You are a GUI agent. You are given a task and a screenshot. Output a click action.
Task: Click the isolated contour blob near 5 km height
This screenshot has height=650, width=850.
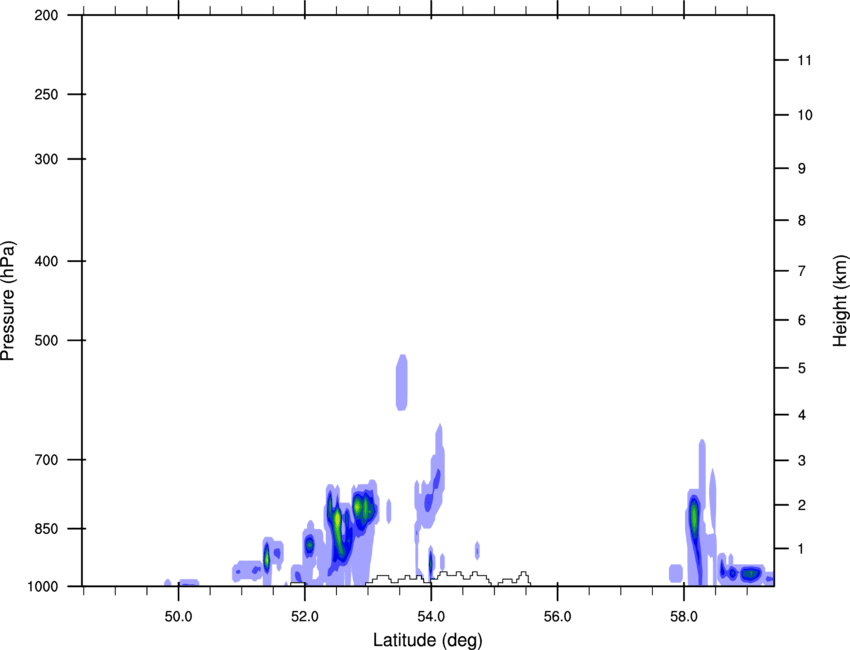click(401, 382)
